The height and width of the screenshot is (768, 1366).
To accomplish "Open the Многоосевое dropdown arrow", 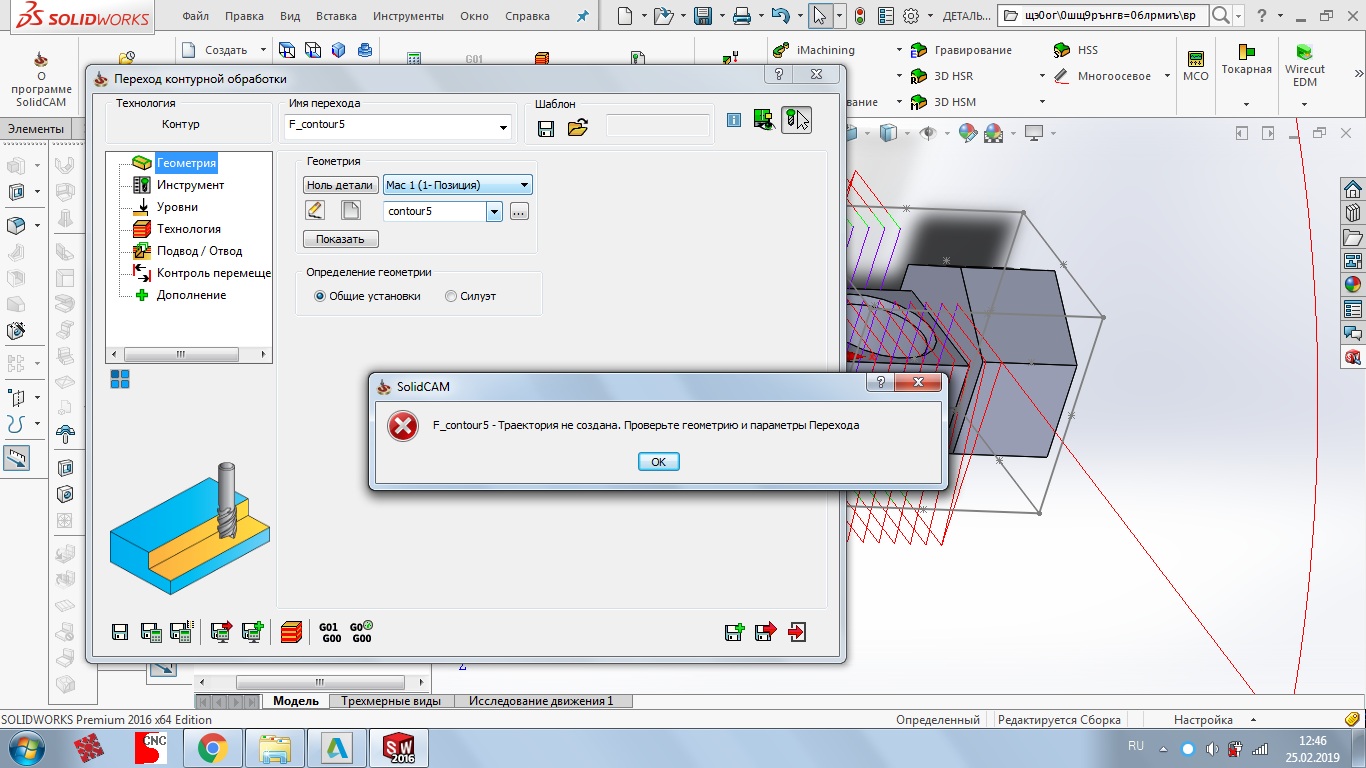I will pyautogui.click(x=1168, y=76).
